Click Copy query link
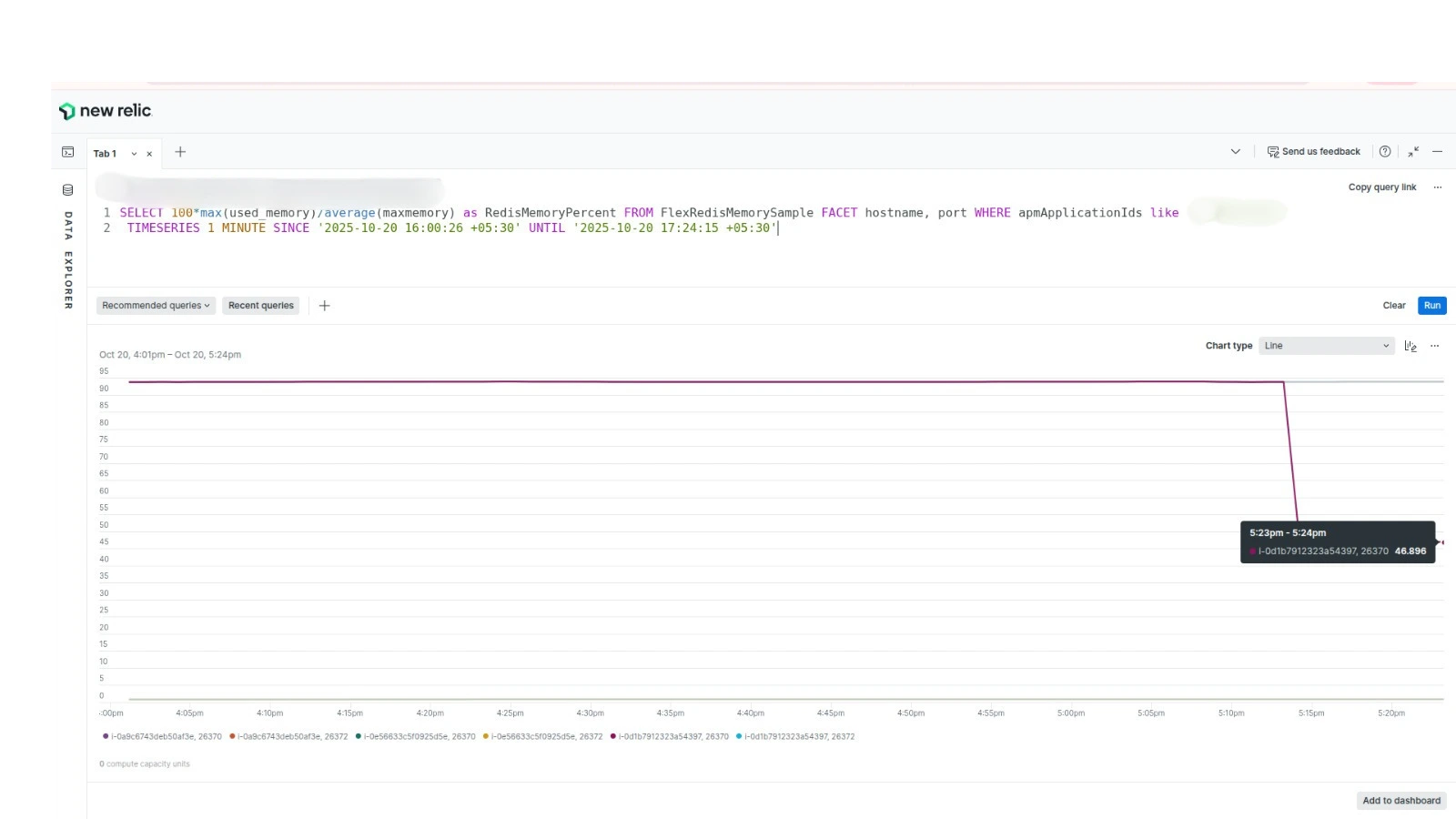Image resolution: width=1456 pixels, height=819 pixels. pos(1382,187)
